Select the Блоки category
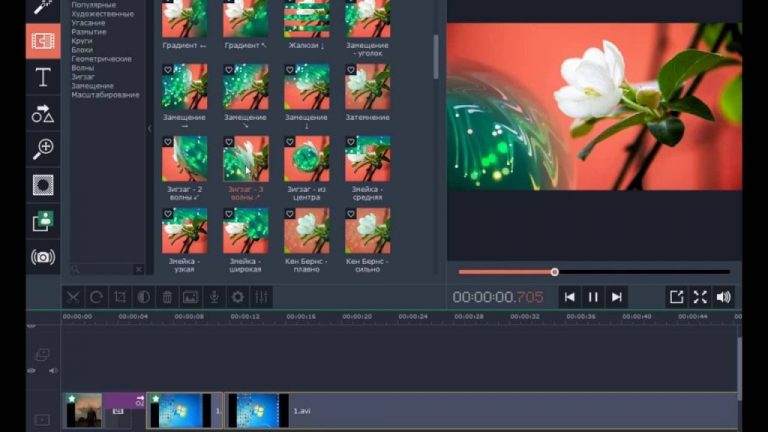 tap(82, 49)
